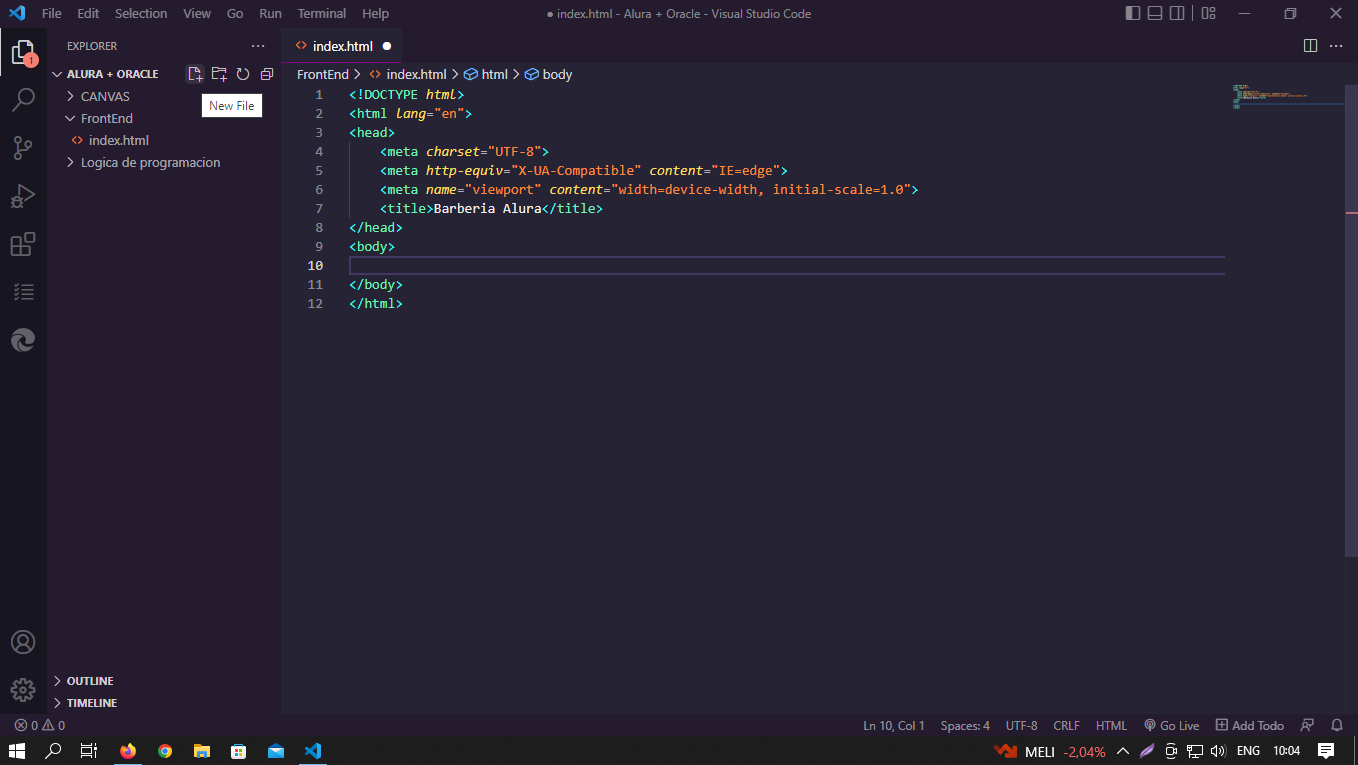
Task: Collapse all folders in Explorer
Action: [x=267, y=74]
